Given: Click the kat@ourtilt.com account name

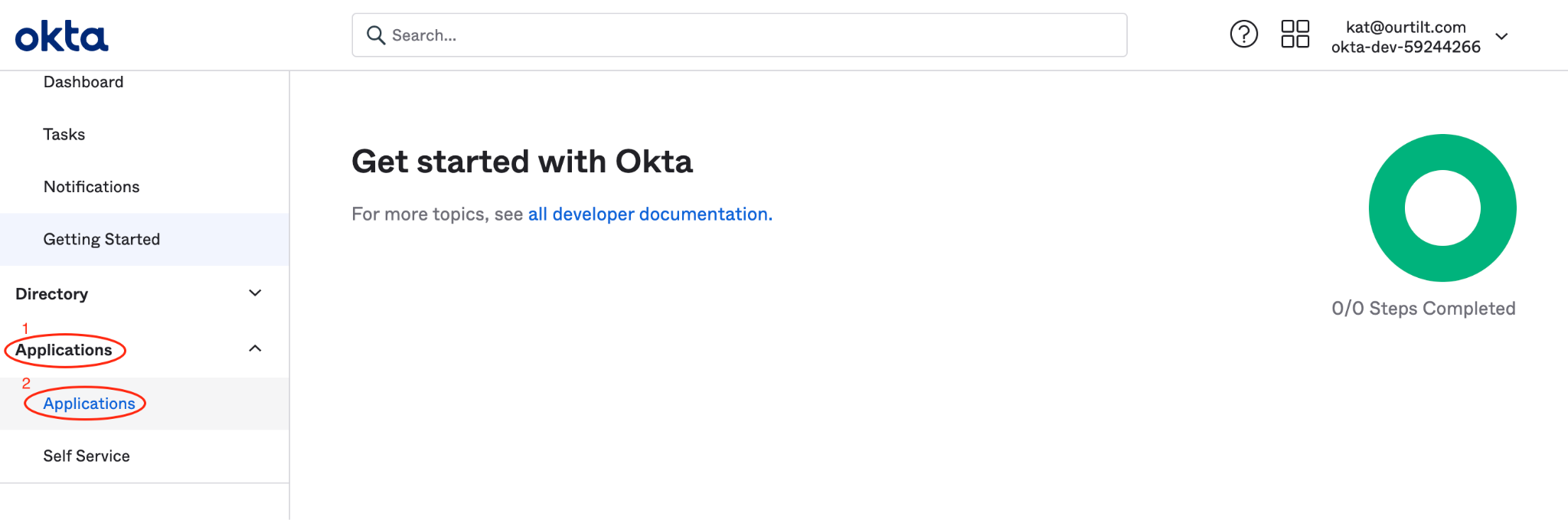Looking at the screenshot, I should (x=1406, y=28).
